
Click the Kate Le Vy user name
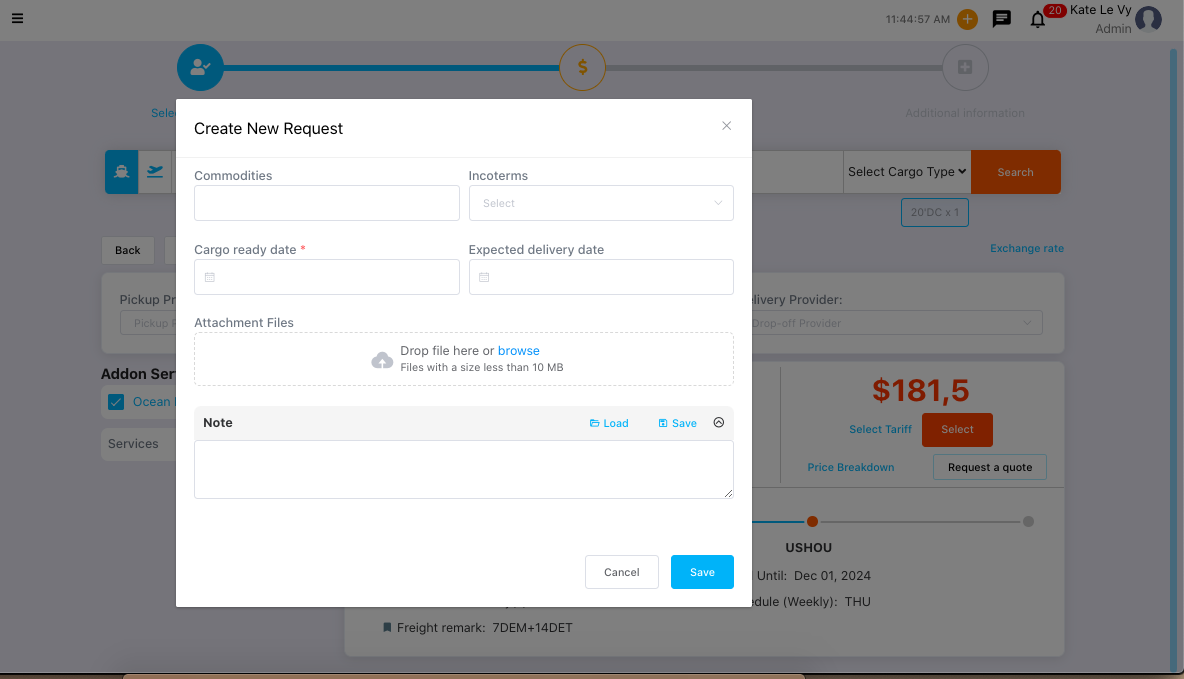pos(1100,10)
